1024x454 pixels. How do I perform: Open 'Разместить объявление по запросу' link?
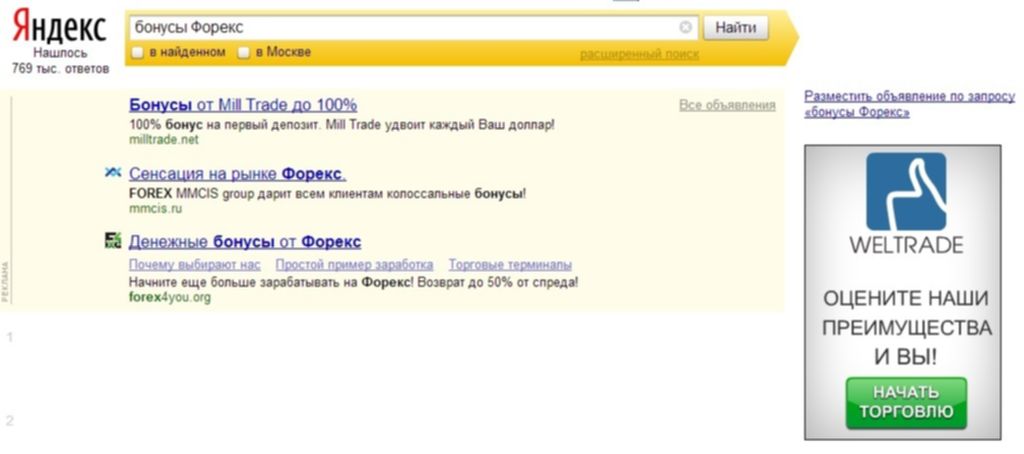coord(910,104)
